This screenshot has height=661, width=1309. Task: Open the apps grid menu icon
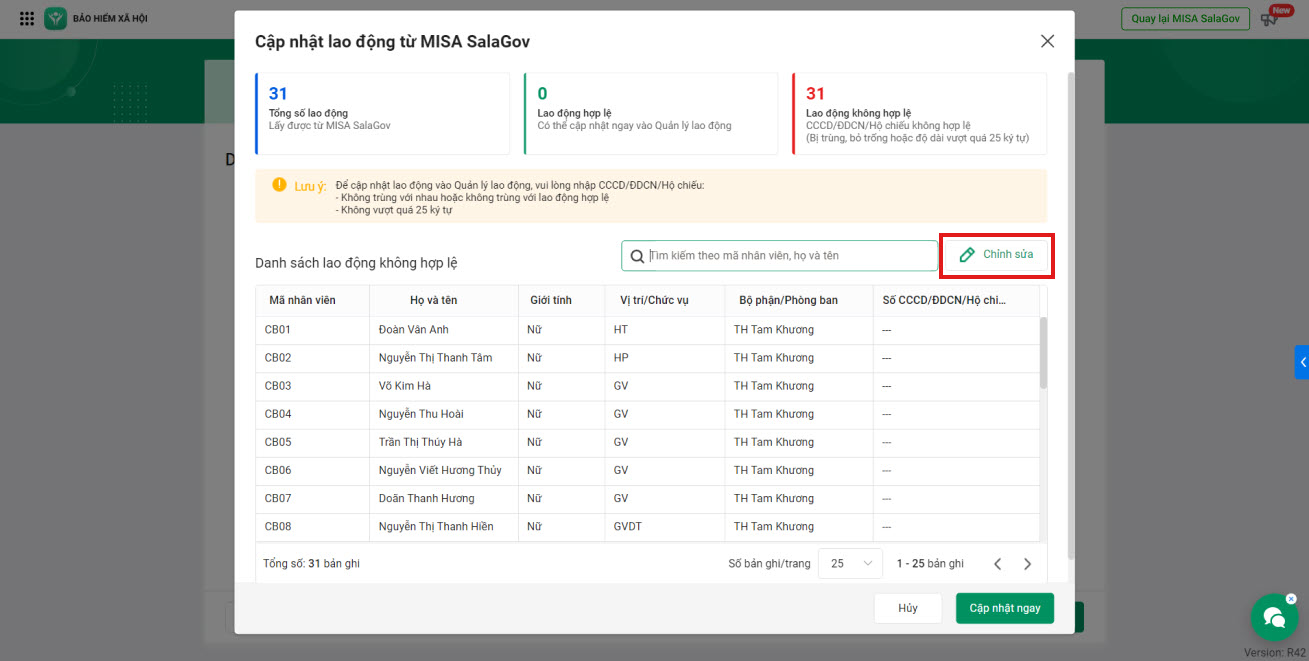click(x=27, y=19)
